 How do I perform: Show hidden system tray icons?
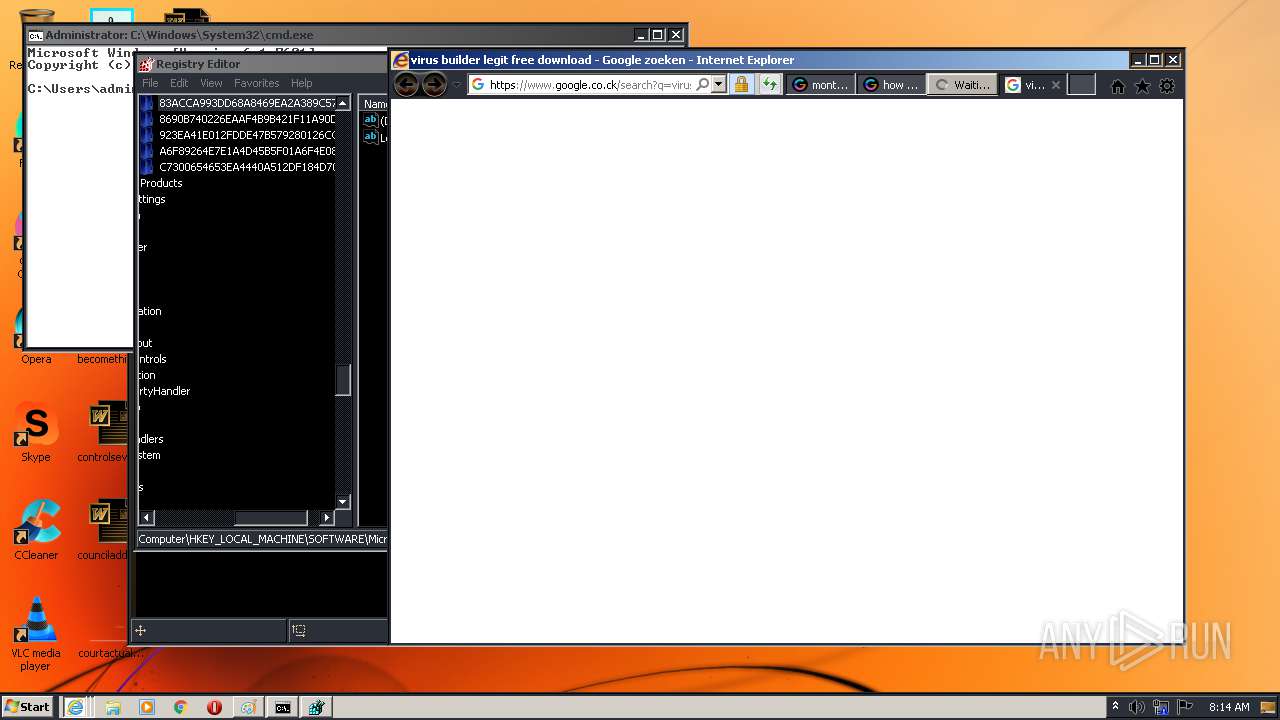[x=1115, y=707]
